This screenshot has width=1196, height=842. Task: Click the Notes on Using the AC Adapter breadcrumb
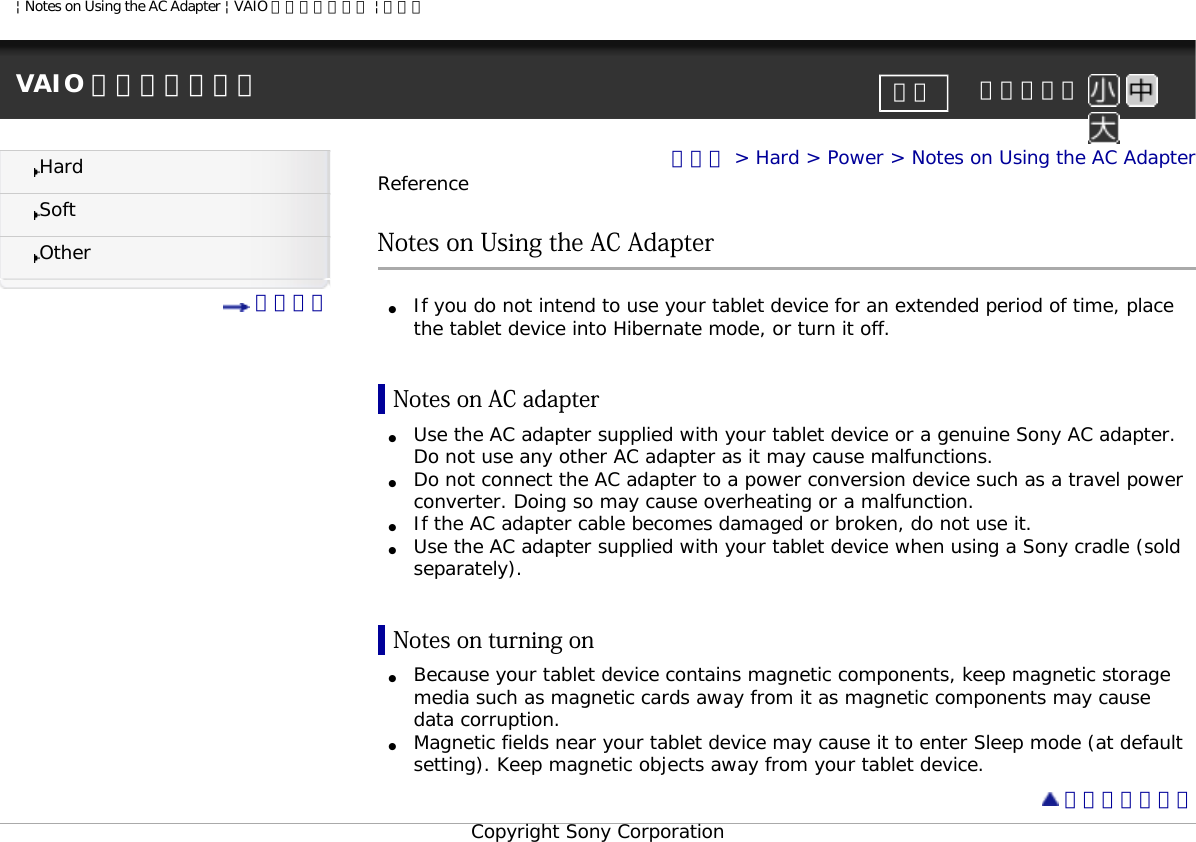[x=1053, y=158]
